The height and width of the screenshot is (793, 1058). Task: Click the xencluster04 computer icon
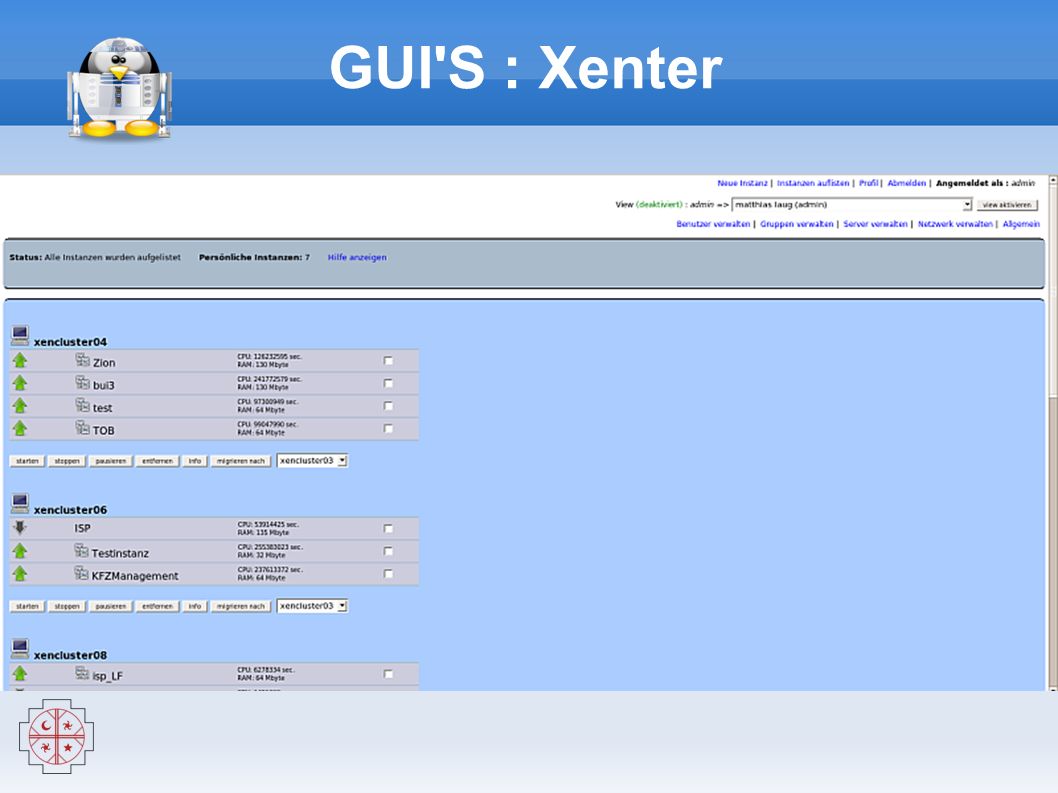[x=20, y=335]
